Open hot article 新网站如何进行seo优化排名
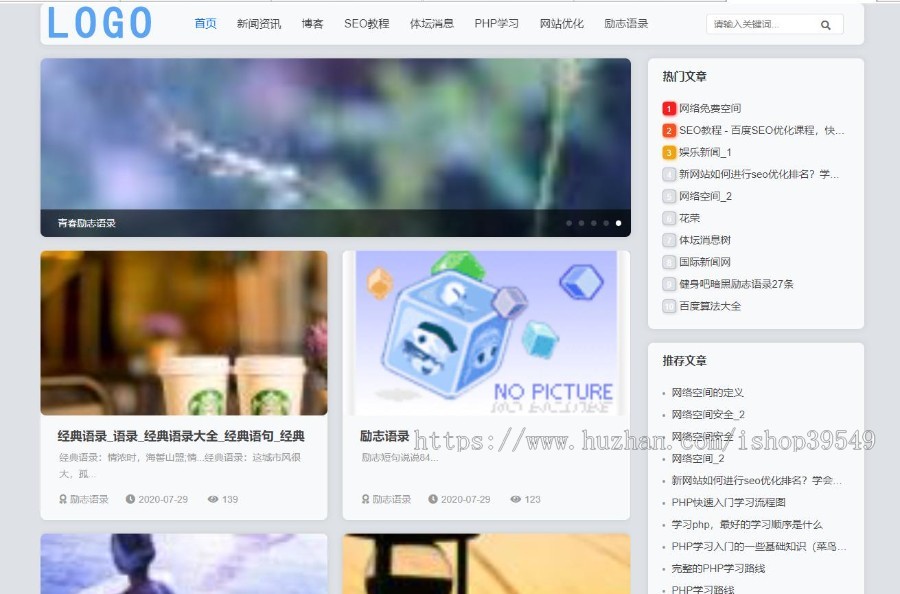 tap(759, 174)
